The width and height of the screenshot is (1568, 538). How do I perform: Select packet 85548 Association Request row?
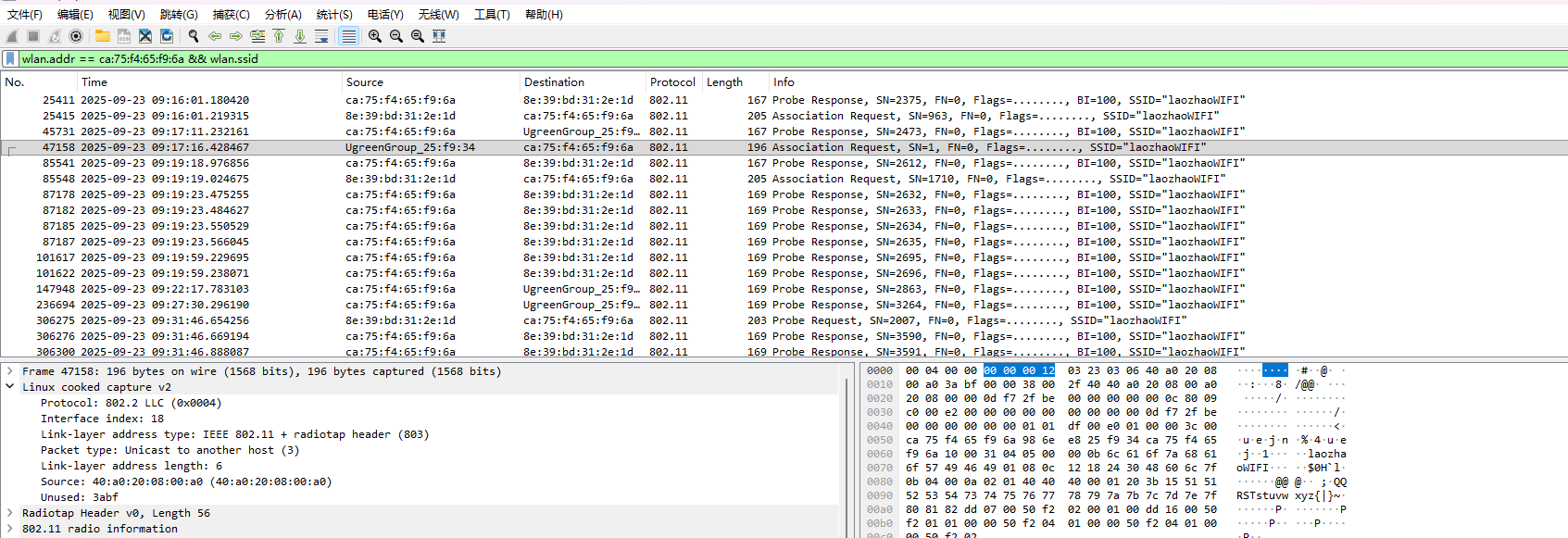(784, 179)
